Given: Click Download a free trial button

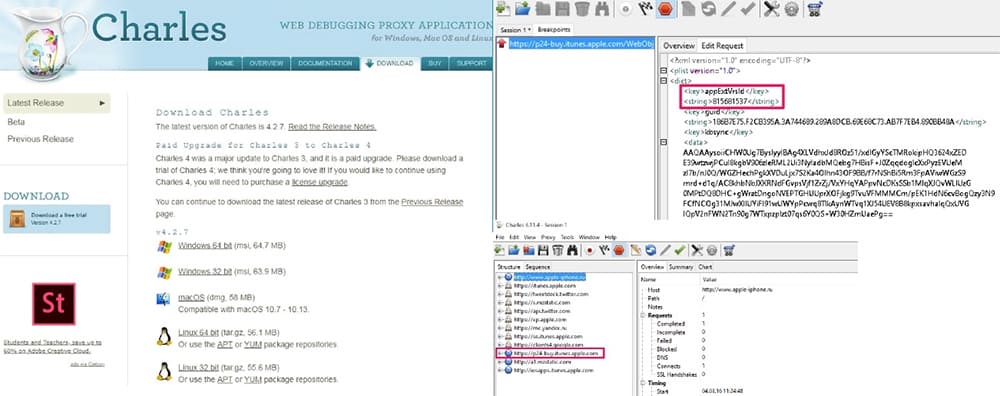Looking at the screenshot, I should 57,219.
